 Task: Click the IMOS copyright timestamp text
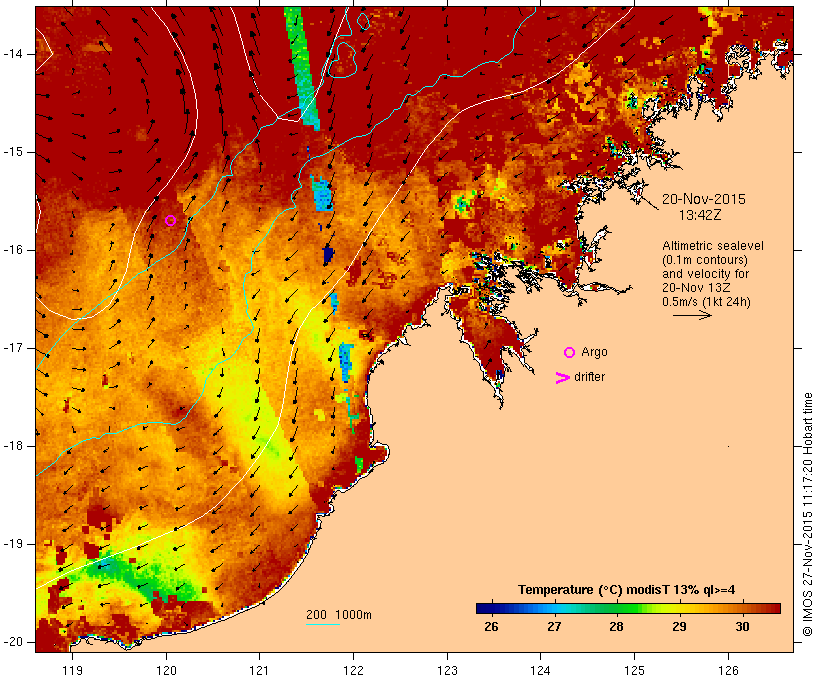807,515
